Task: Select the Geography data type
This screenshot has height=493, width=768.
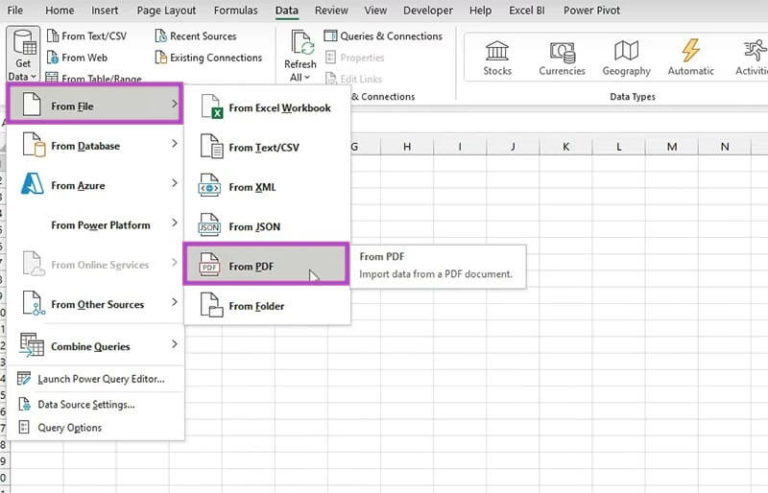Action: [x=626, y=58]
